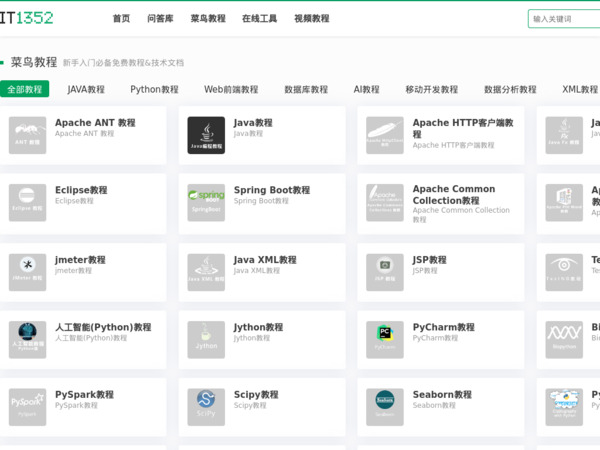Open the Jython教程 title link

coord(258,327)
